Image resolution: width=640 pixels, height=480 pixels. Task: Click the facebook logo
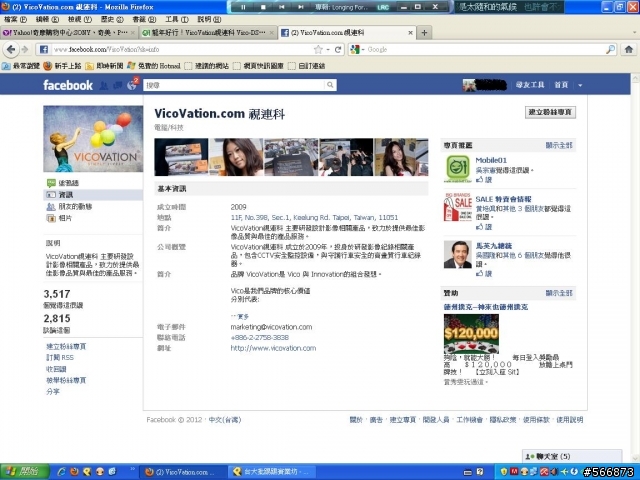click(x=68, y=85)
